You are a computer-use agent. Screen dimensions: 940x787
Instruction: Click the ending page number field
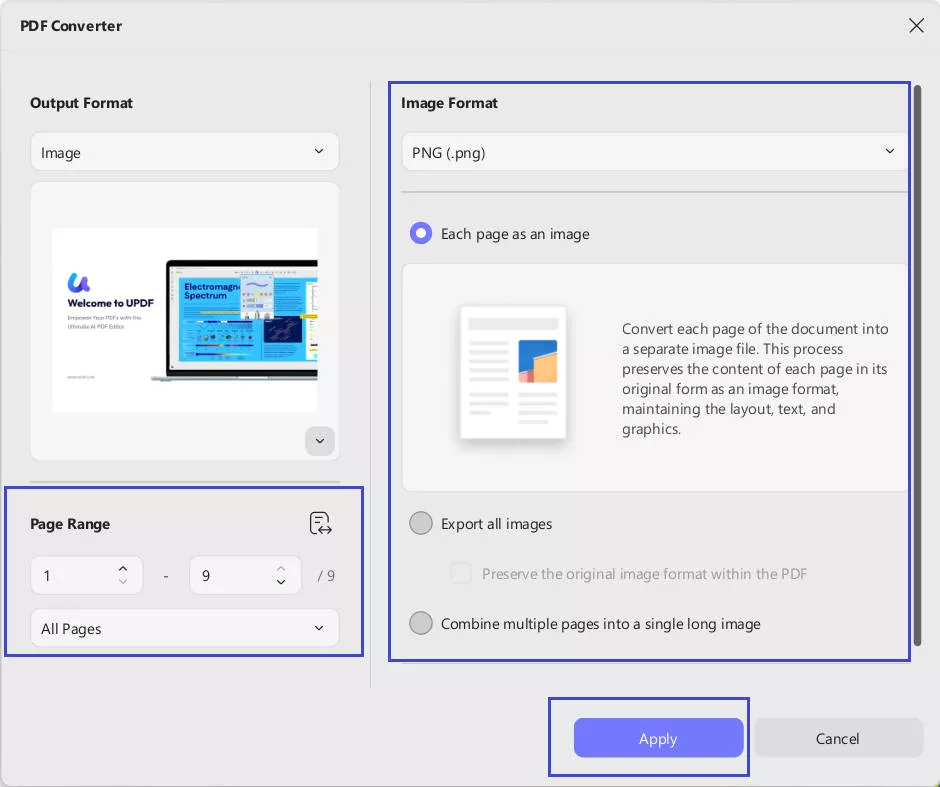pyautogui.click(x=233, y=575)
